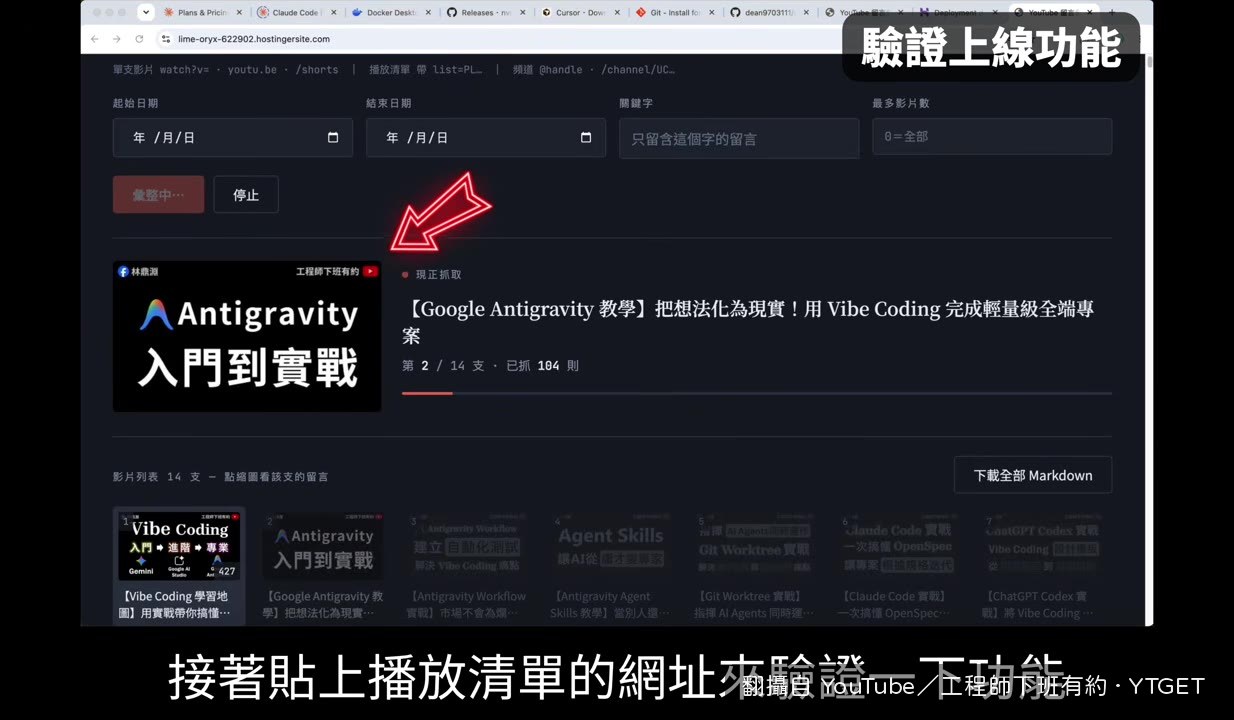Screen dimensions: 1234x720
Task: Click the 第 2 / 14 支 progress text
Action: (x=443, y=366)
